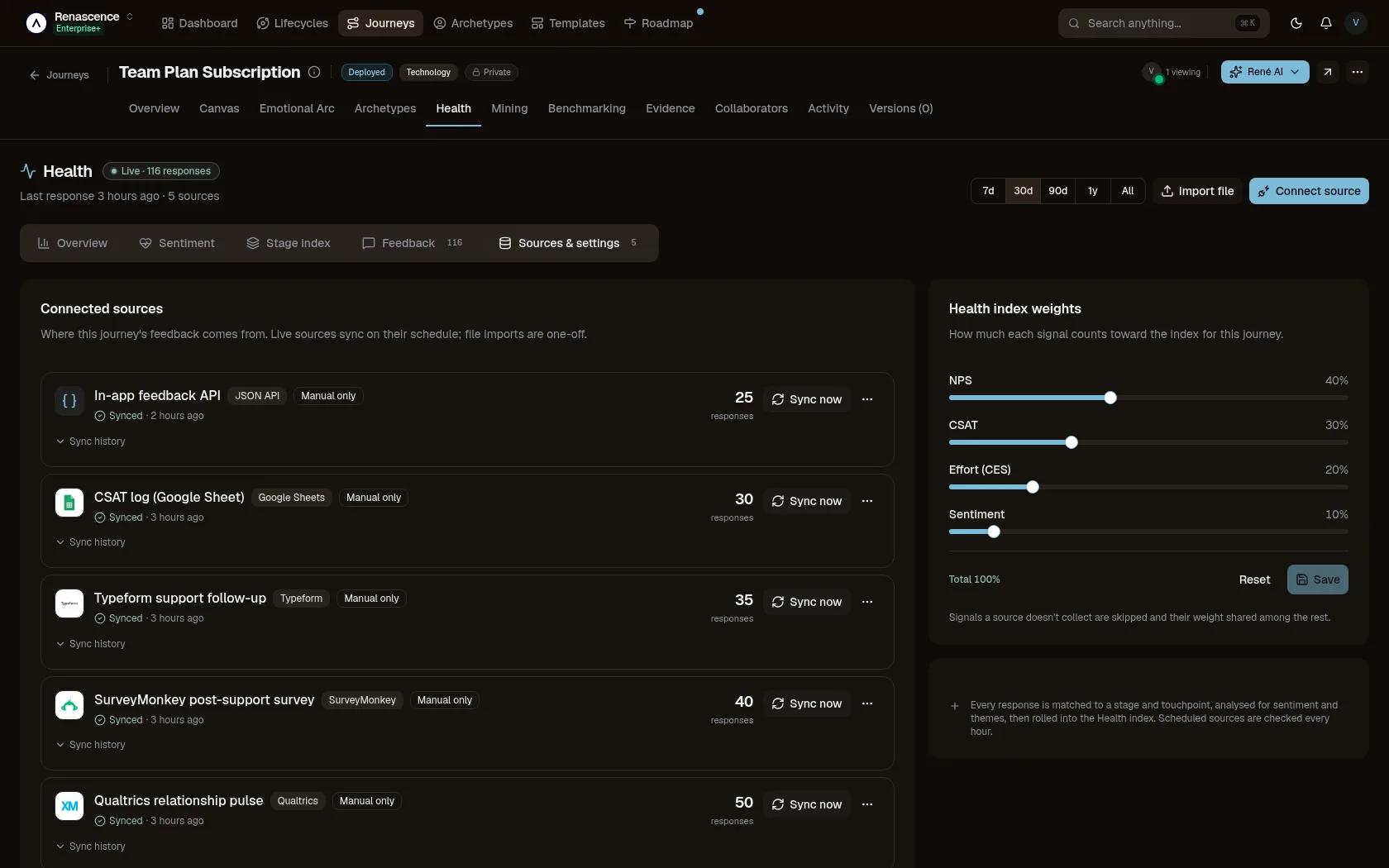Click 'Live · 116 responses' badge
This screenshot has width=1389, height=868.
point(160,171)
